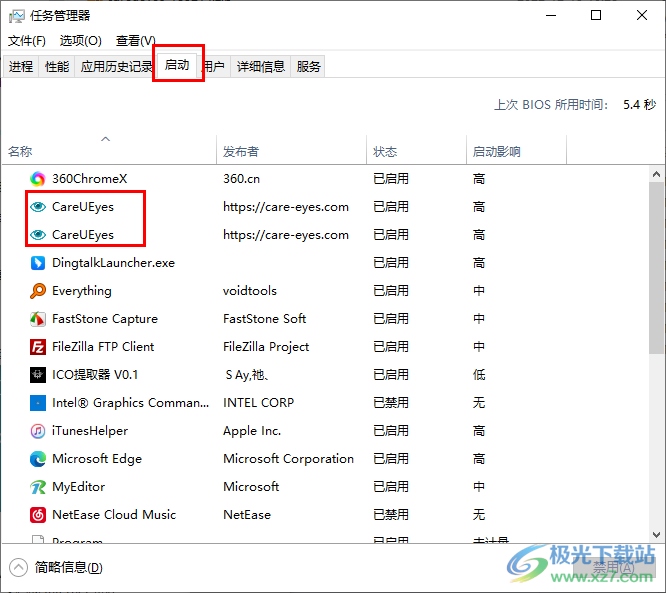Screen dimensions: 666x593
Task: Maximize the Task Manager window
Action: [x=596, y=16]
